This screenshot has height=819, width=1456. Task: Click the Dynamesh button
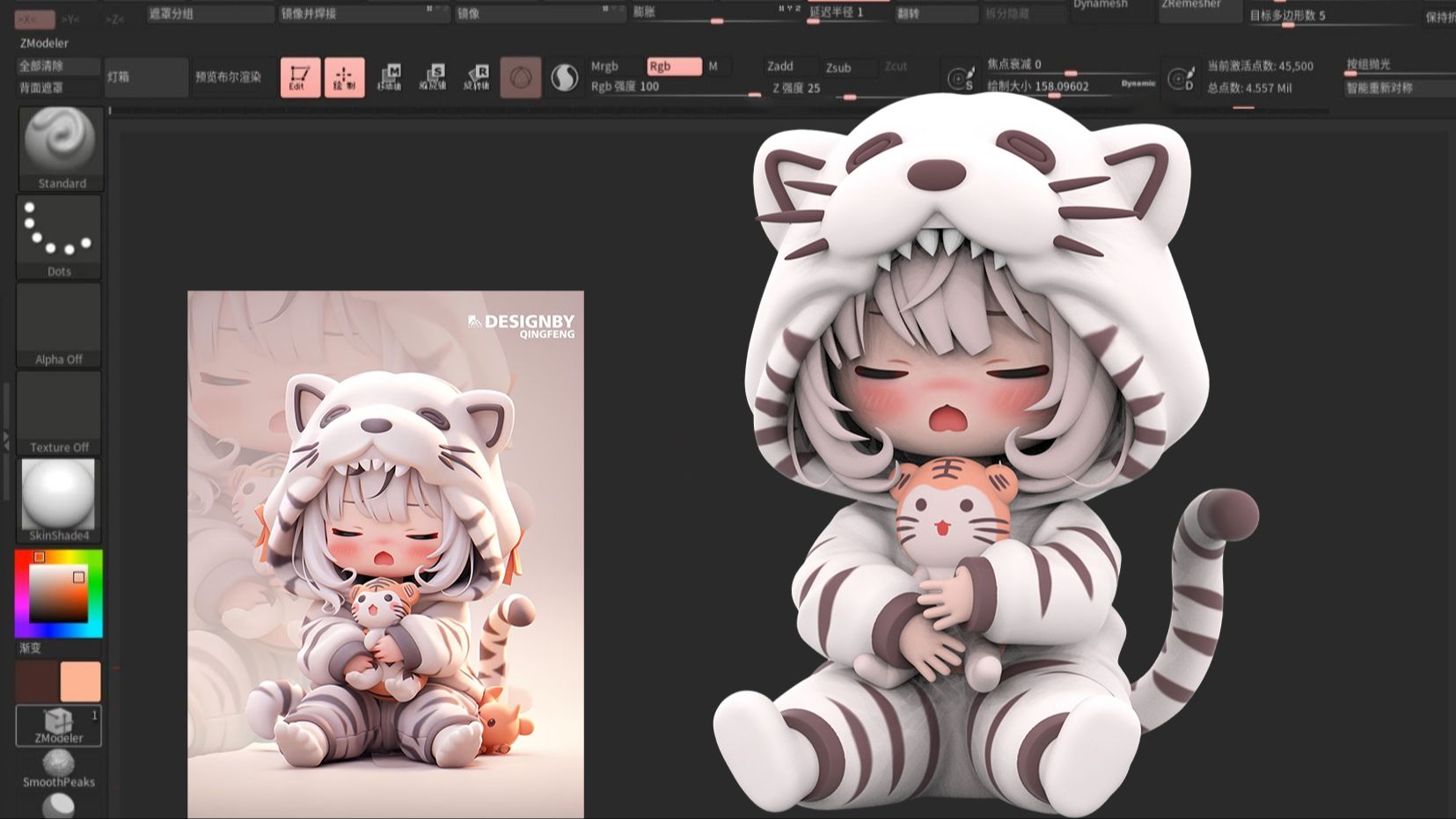click(1111, 7)
